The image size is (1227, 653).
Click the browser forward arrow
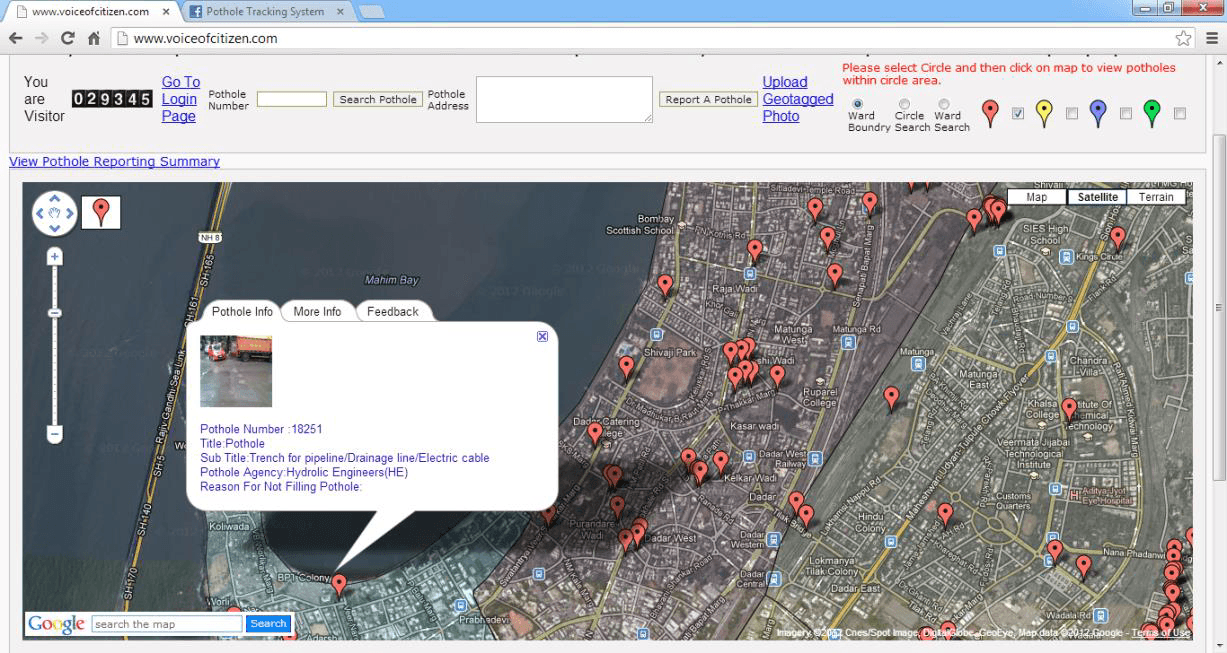click(x=41, y=38)
